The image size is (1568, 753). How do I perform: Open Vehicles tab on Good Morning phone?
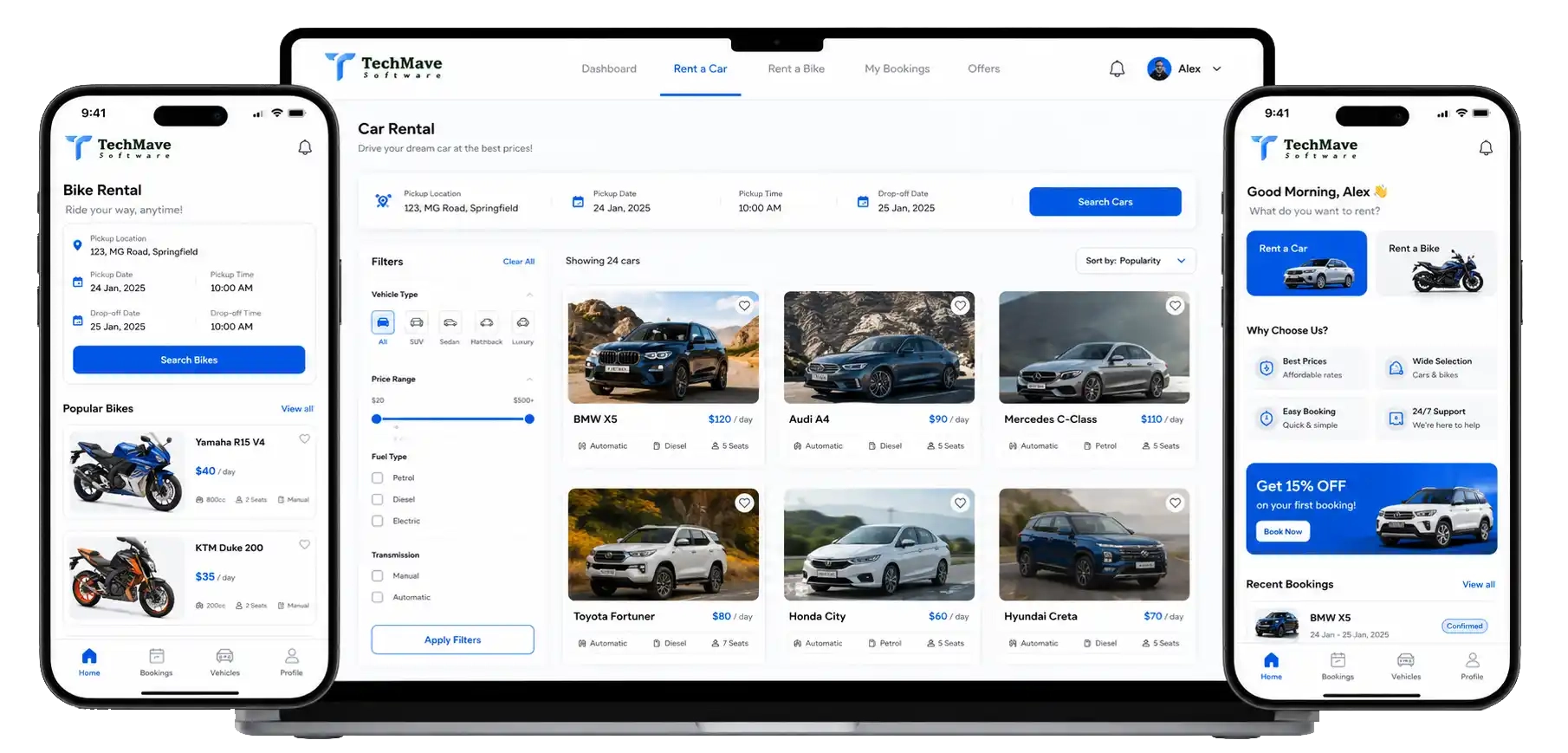(1406, 666)
